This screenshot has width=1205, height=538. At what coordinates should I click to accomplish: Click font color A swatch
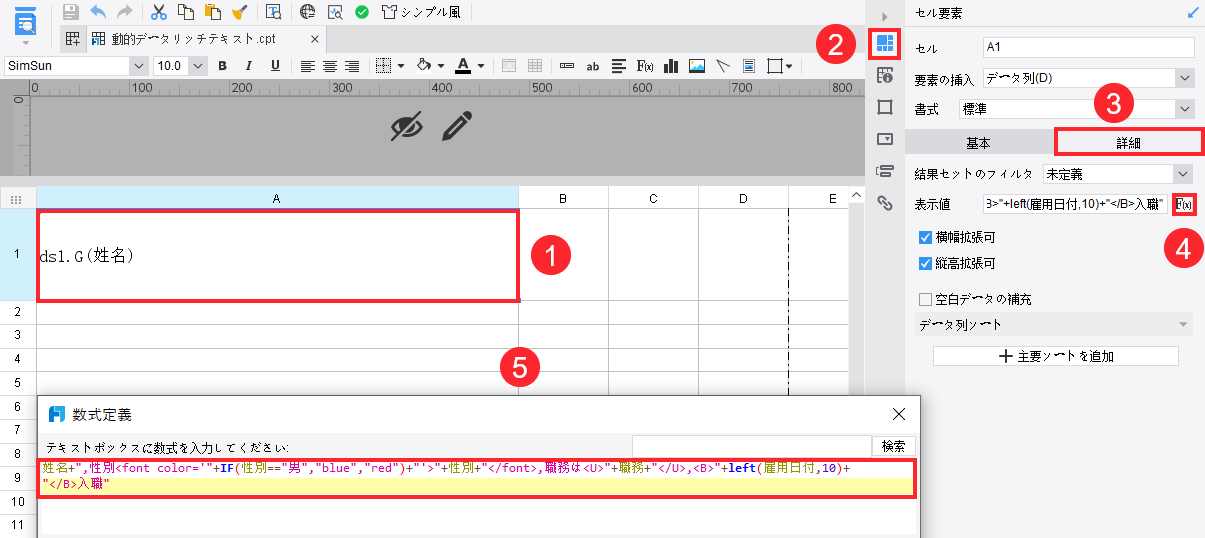(x=463, y=66)
